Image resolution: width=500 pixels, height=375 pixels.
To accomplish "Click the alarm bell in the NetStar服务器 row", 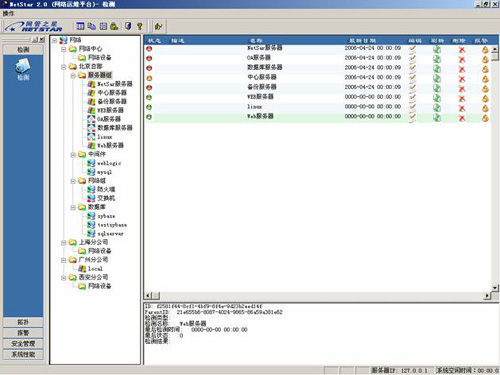I will click(x=485, y=50).
